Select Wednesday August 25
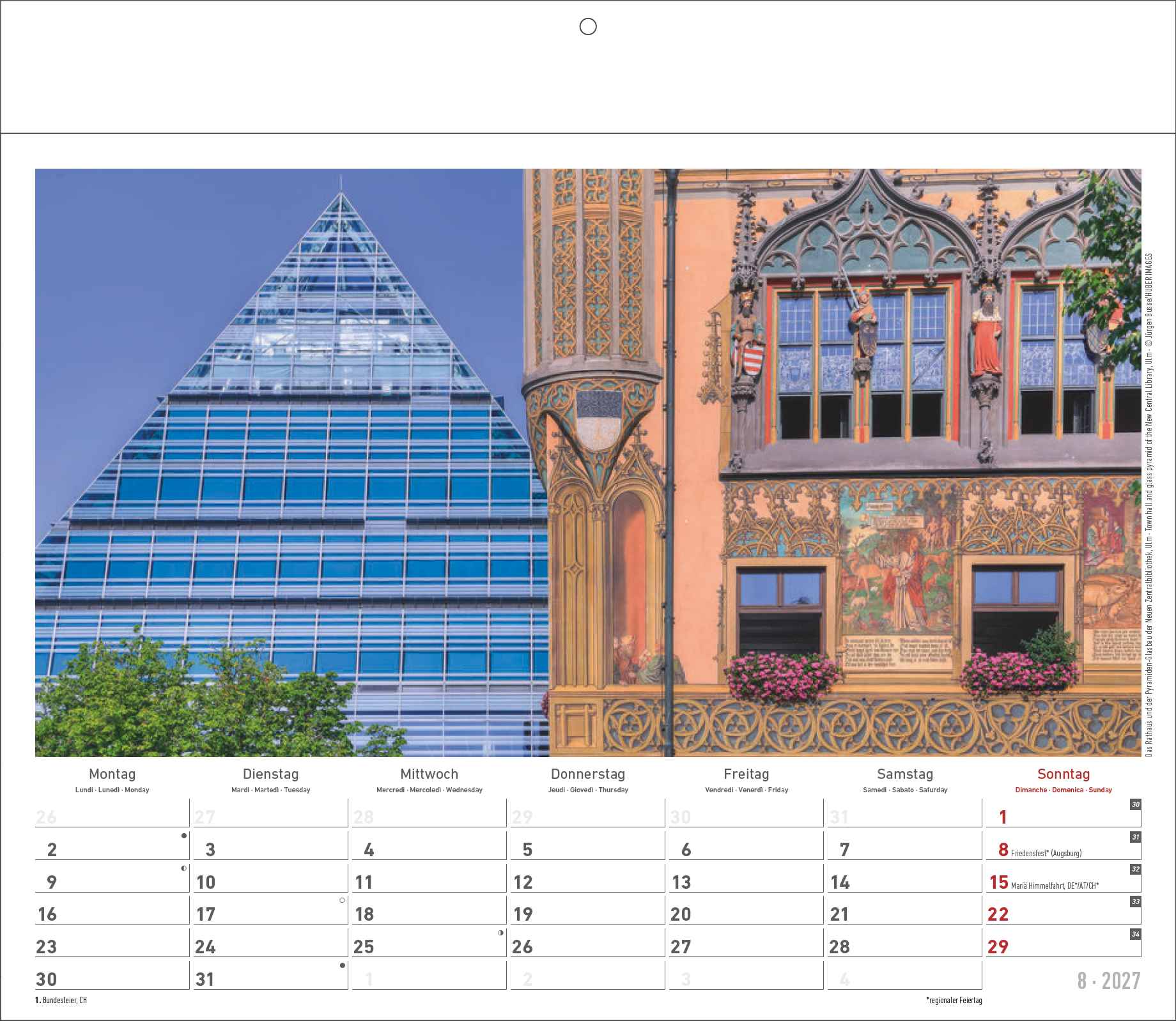The width and height of the screenshot is (1176, 1021). (364, 947)
